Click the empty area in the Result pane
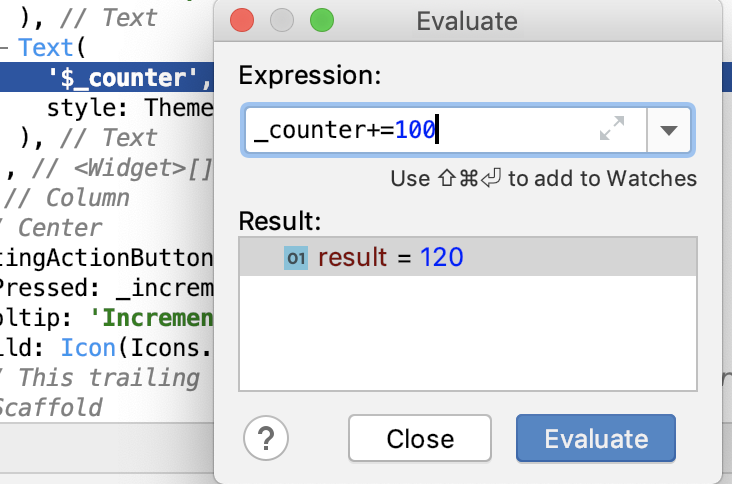 pyautogui.click(x=468, y=330)
